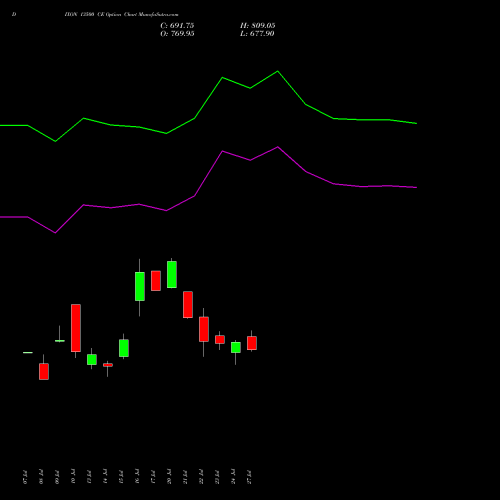This screenshot has height=500, width=500.
Task: Click the 10 Jul date label
Action: click(x=73, y=477)
